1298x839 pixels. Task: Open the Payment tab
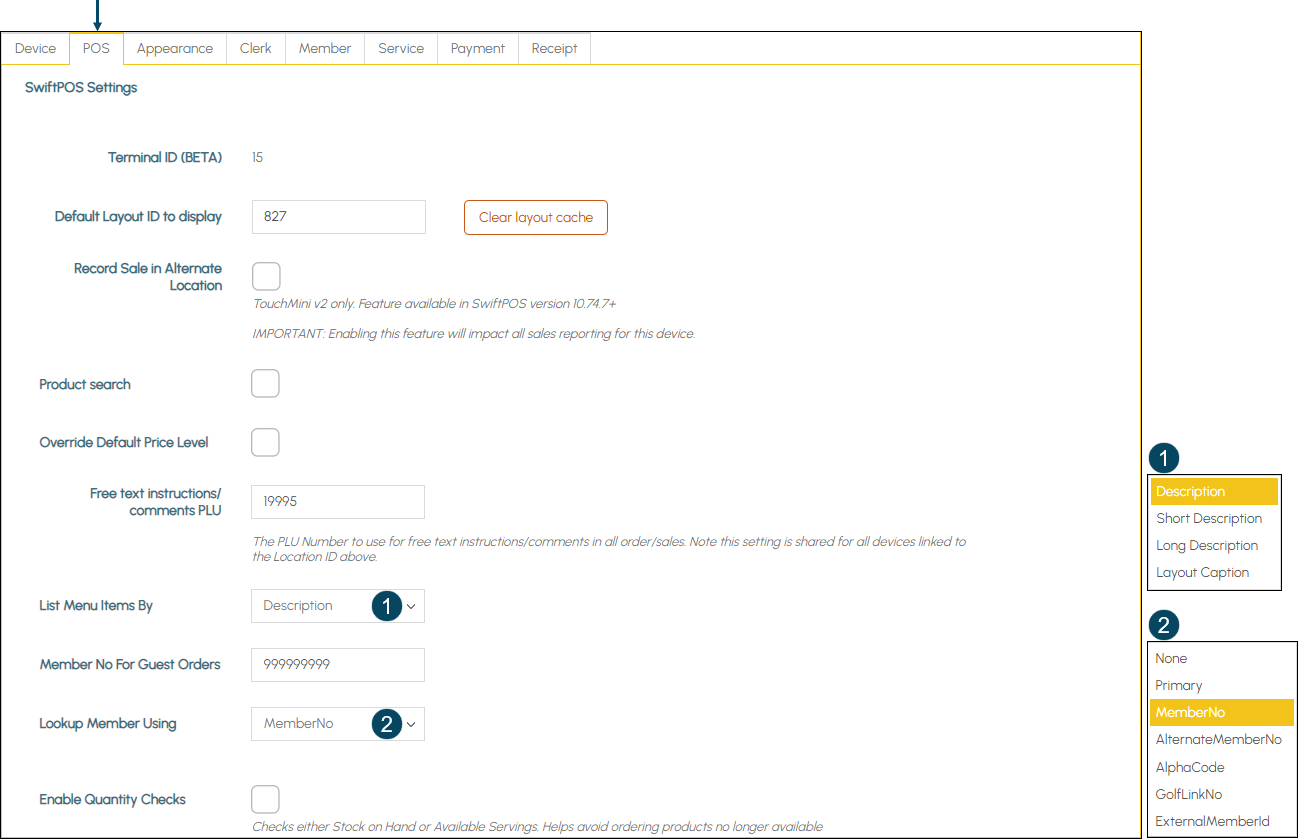478,48
